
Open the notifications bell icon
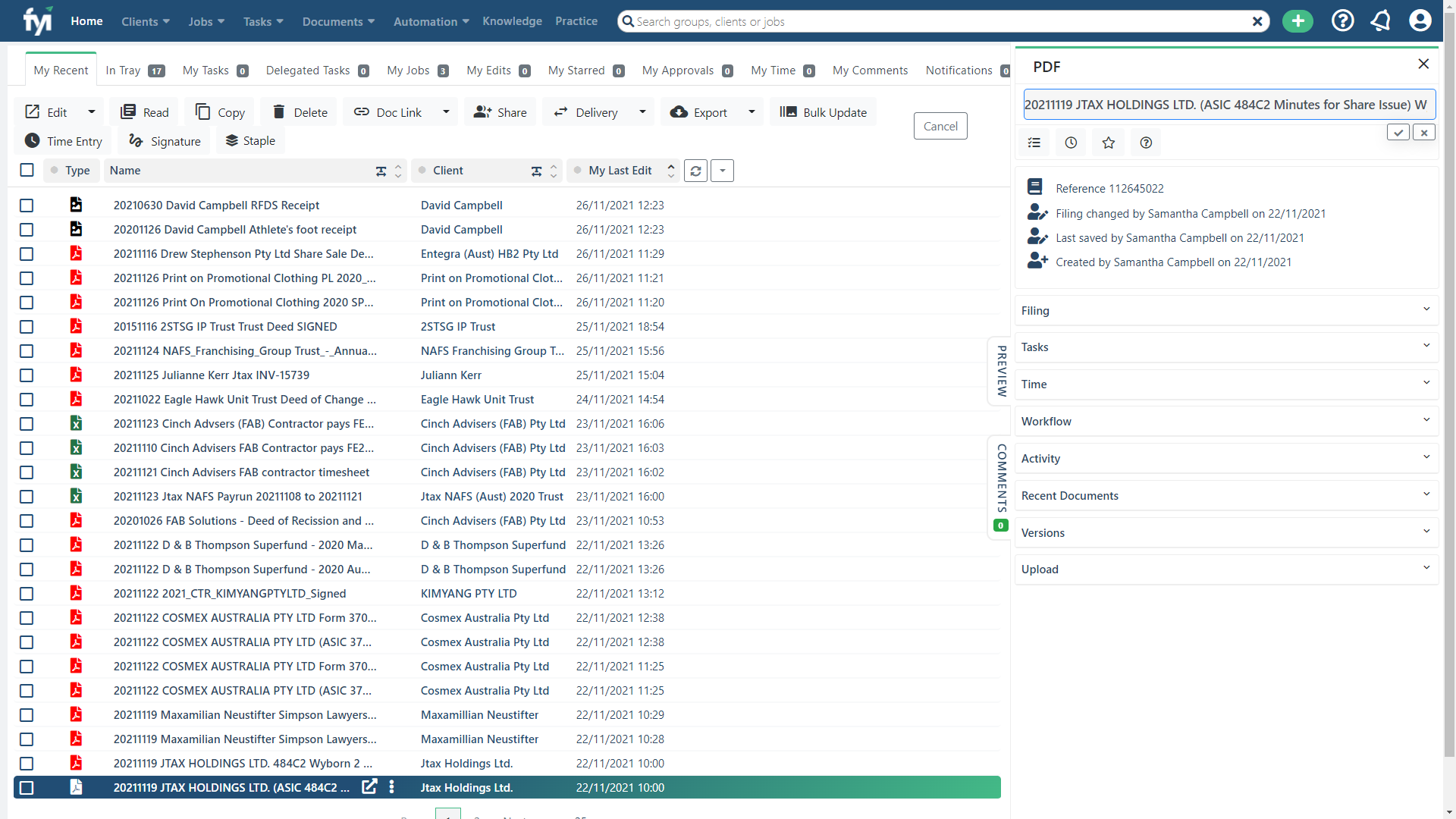point(1380,20)
